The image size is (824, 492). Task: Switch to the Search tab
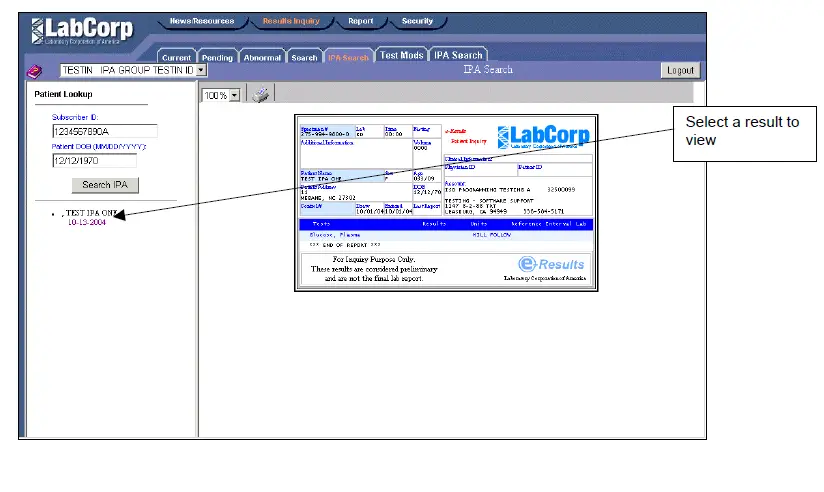pos(304,57)
